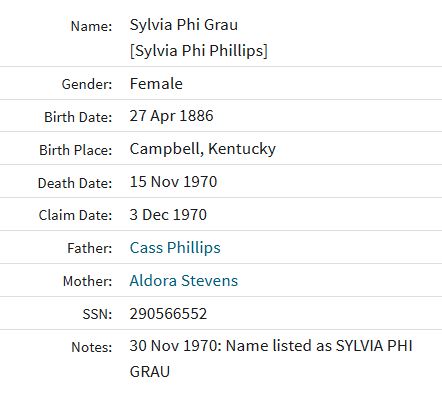Open the Cass Phillips father link
This screenshot has width=442, height=399.
click(175, 248)
